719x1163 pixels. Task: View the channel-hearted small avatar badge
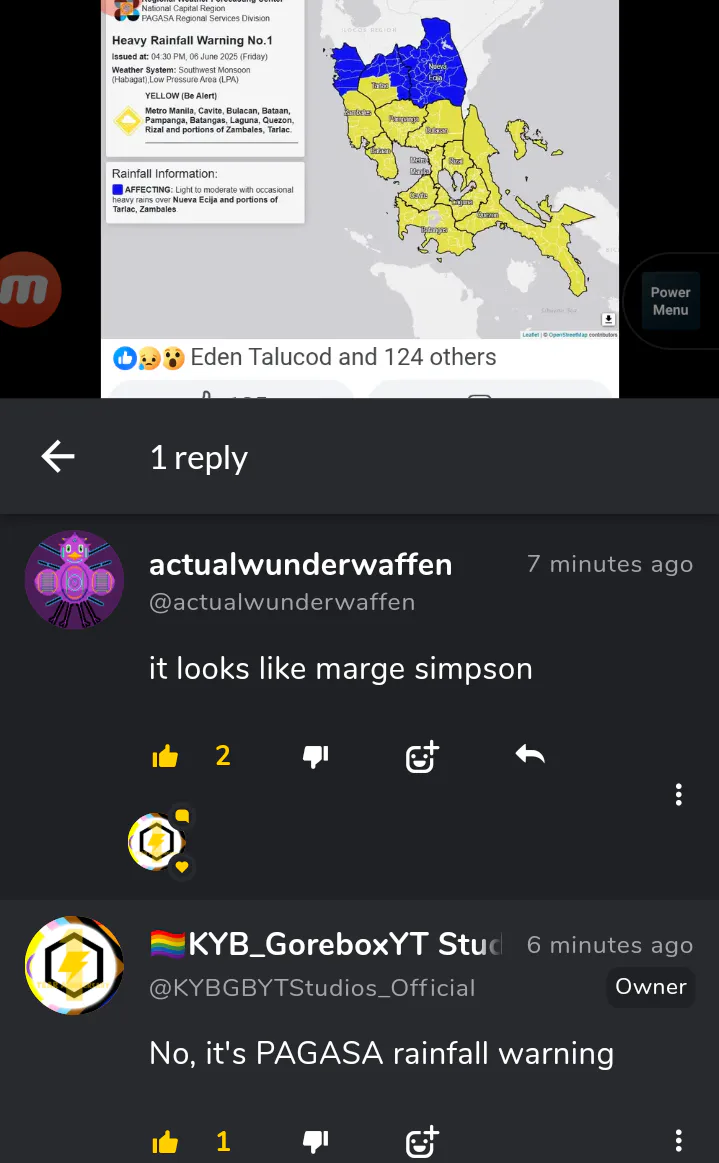tap(159, 843)
